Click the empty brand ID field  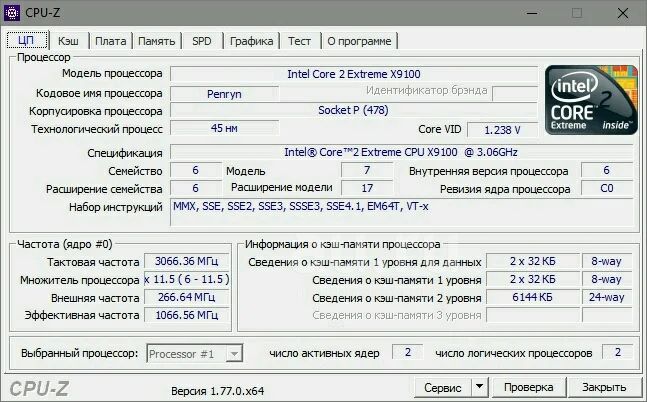(x=515, y=93)
